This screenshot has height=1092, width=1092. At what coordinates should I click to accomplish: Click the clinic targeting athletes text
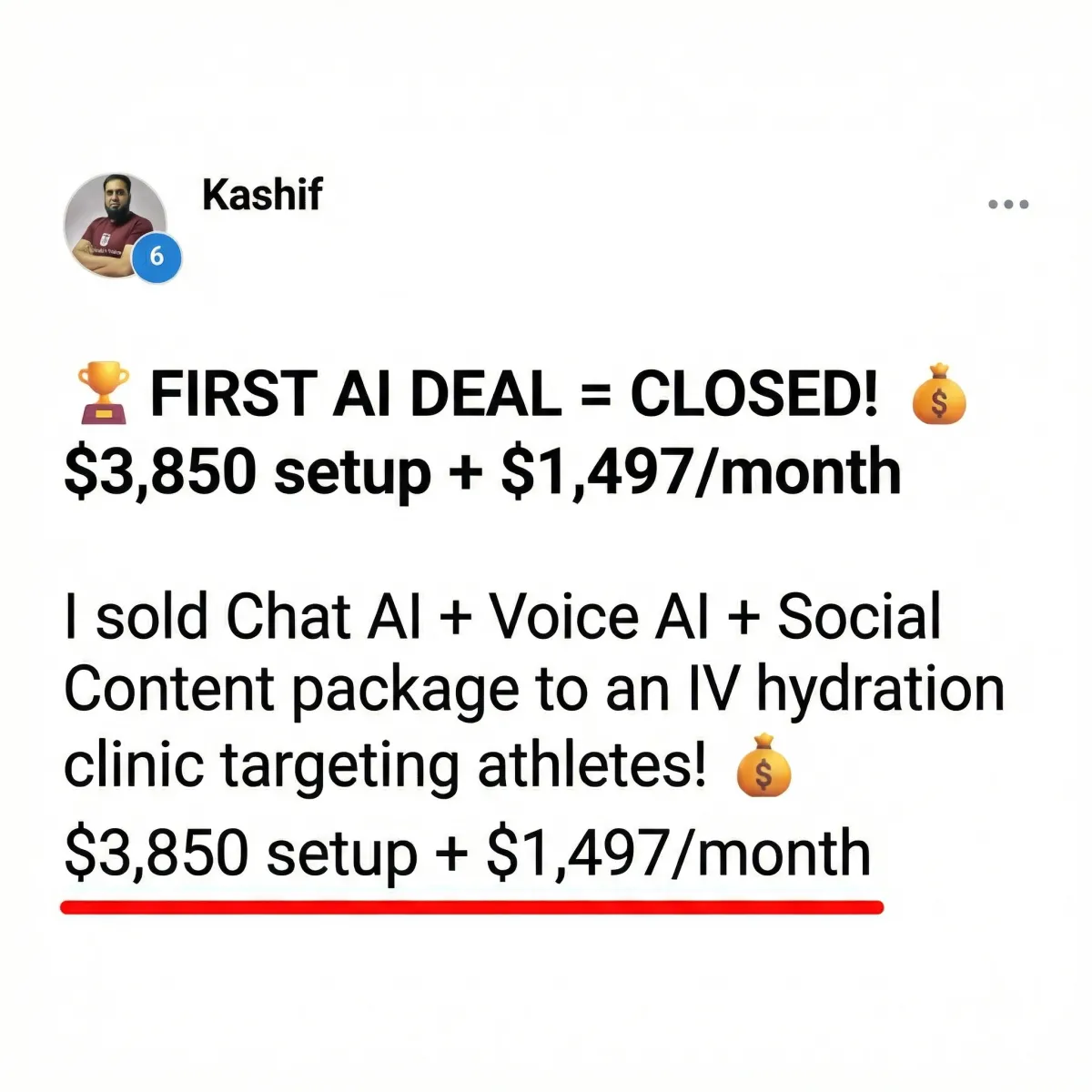(385, 767)
